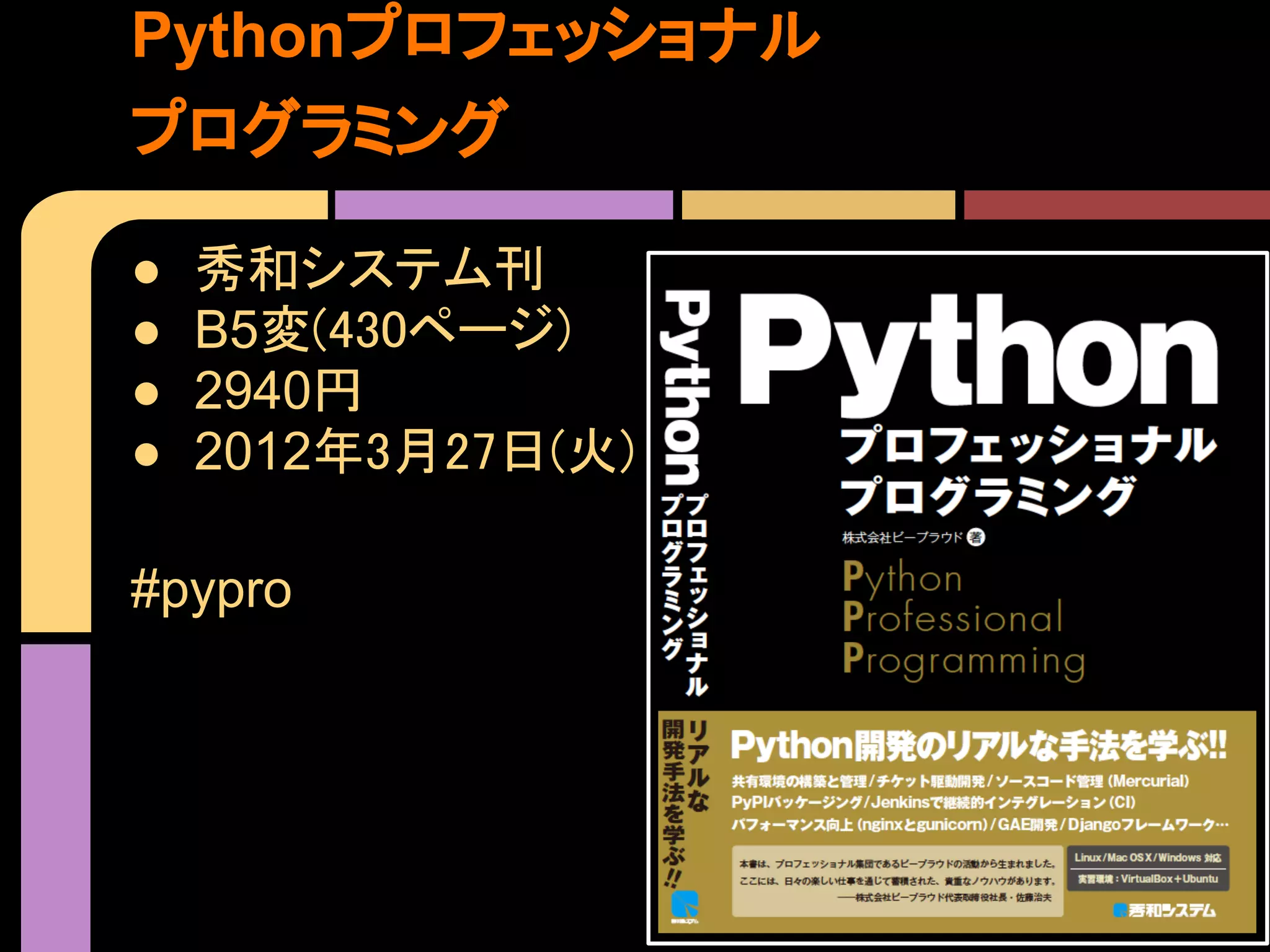Select the bullet text '2012年3月27日(火)'
The image size is (1270, 952).
pos(414,451)
